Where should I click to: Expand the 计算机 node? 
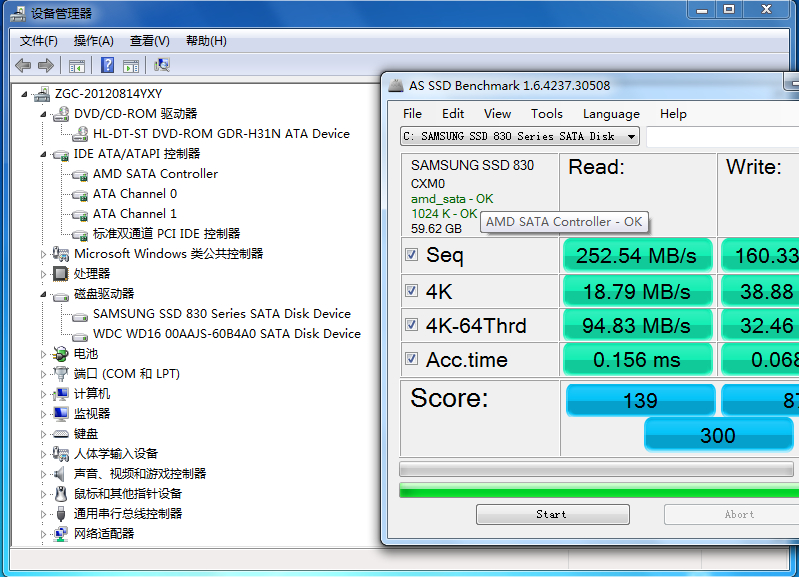click(x=43, y=394)
